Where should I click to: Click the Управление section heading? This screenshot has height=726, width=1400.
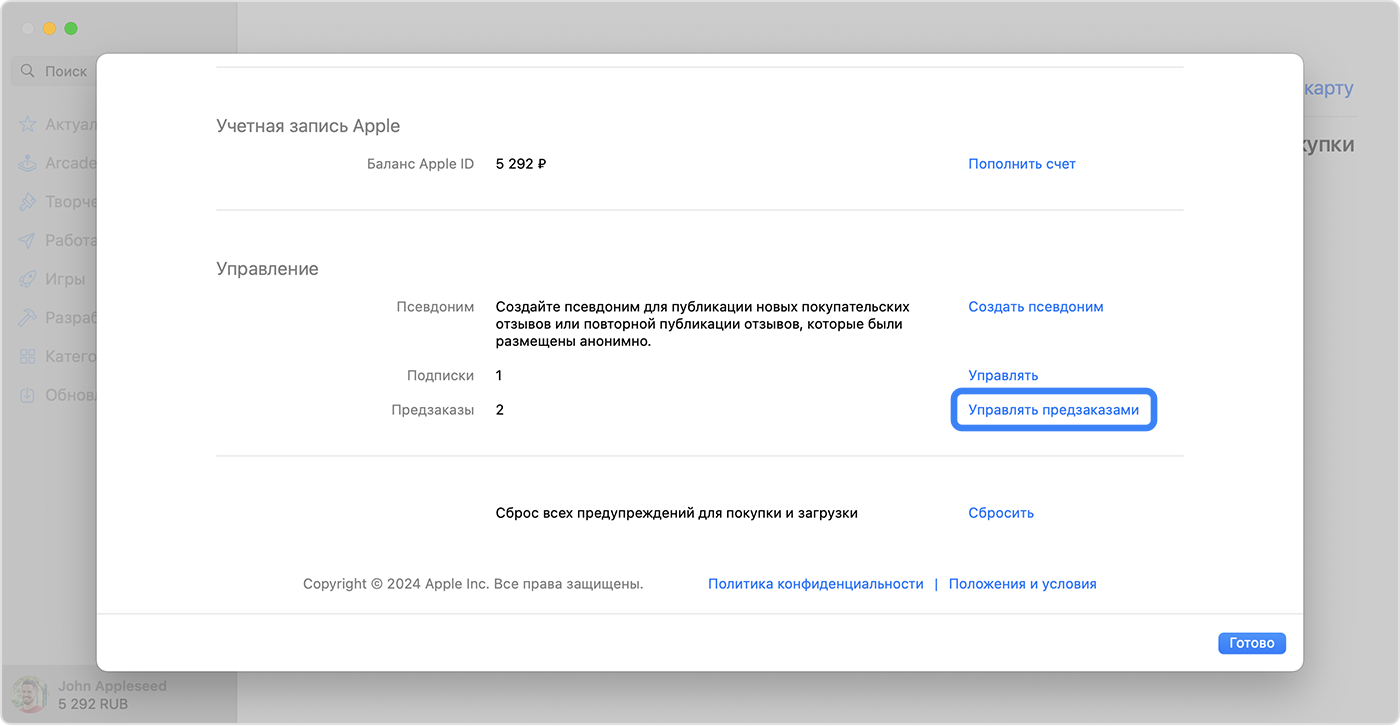click(267, 269)
